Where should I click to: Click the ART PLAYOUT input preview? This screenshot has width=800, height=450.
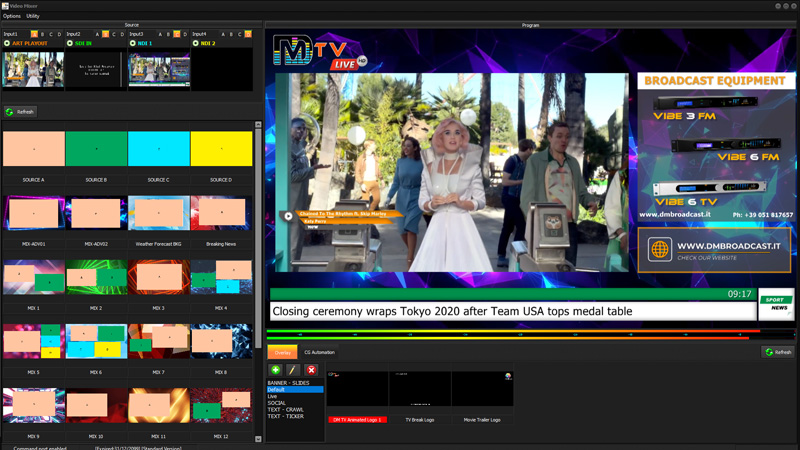34,69
